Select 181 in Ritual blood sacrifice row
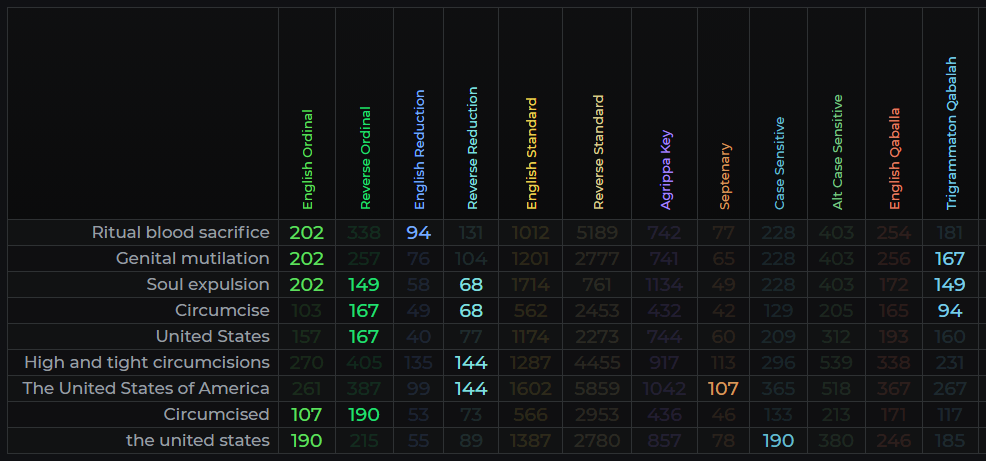This screenshot has width=986, height=461. [950, 233]
